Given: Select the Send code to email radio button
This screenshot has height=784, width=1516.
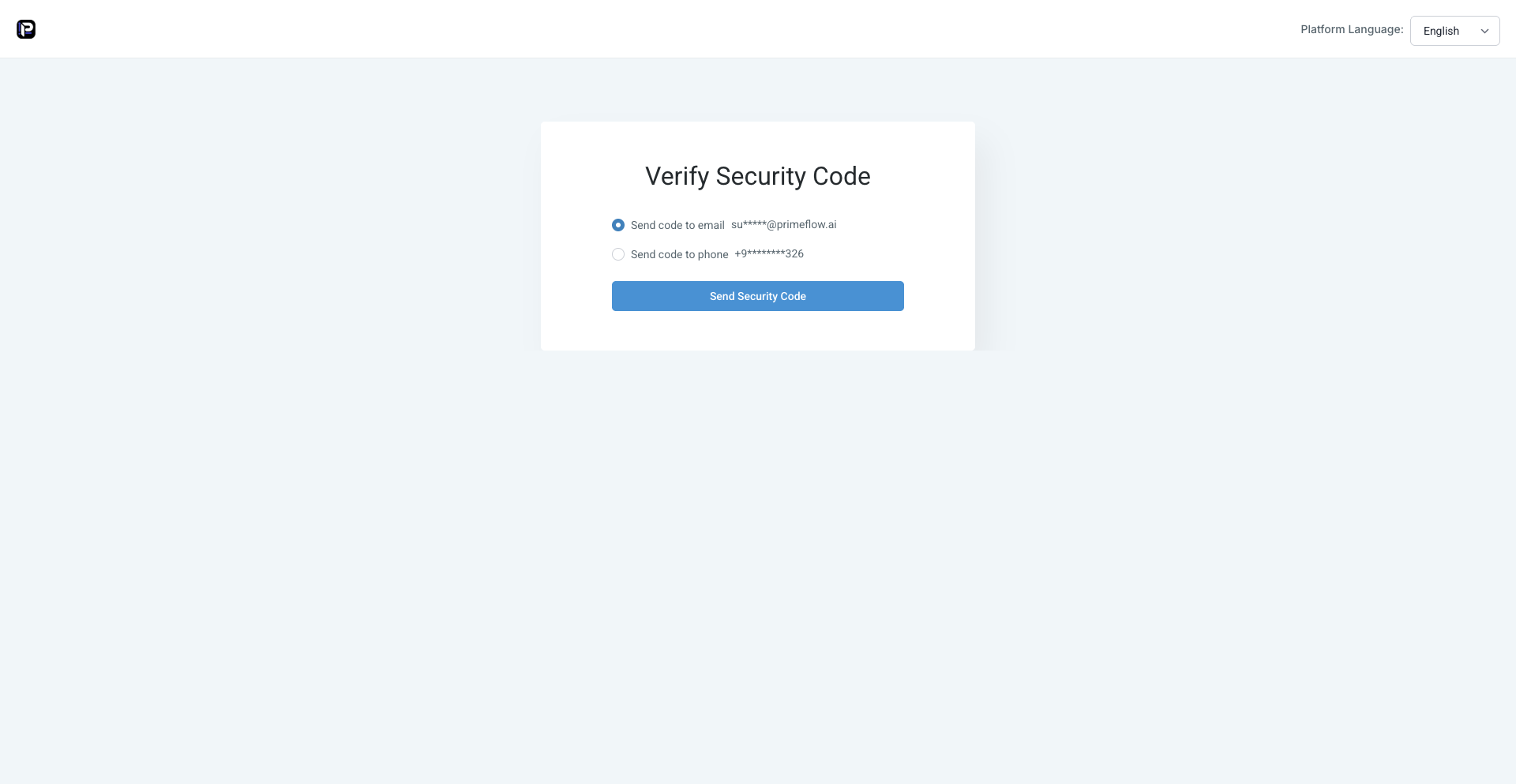Looking at the screenshot, I should (x=618, y=225).
